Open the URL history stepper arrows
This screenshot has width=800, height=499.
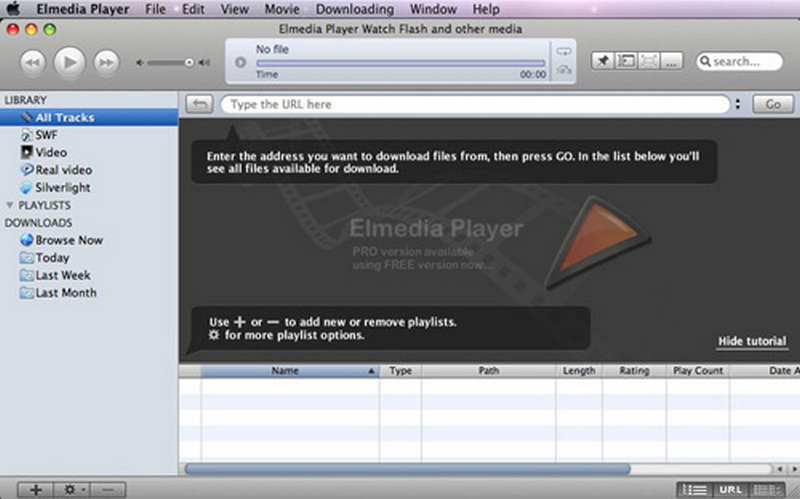pyautogui.click(x=738, y=104)
